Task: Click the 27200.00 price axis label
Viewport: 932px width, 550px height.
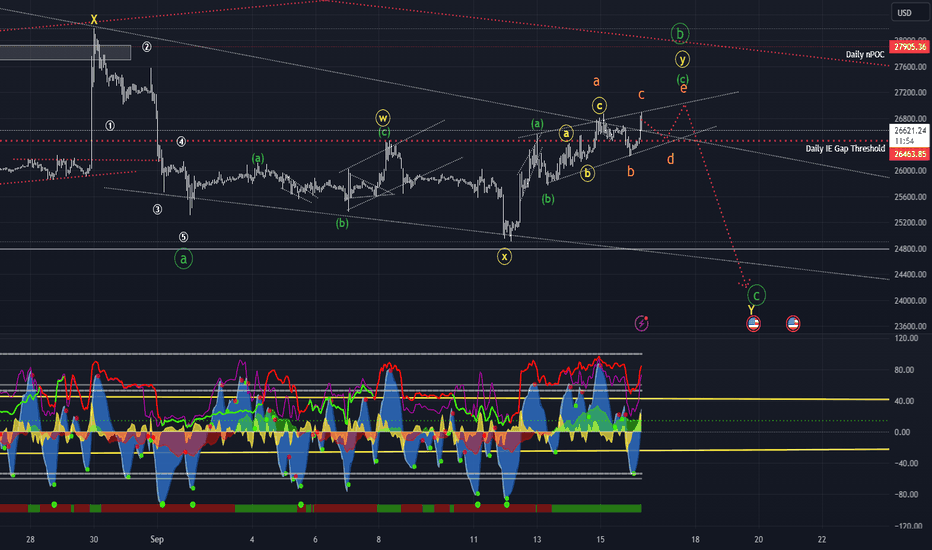Action: click(x=909, y=93)
